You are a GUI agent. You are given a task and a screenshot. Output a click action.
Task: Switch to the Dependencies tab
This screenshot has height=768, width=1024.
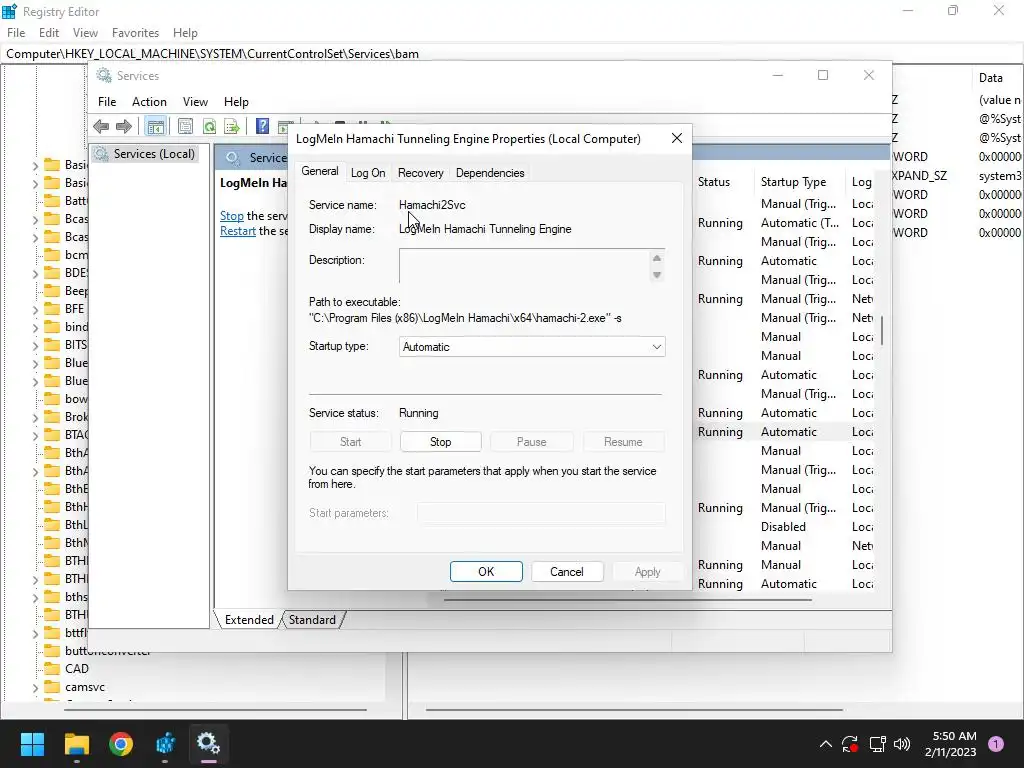(490, 173)
